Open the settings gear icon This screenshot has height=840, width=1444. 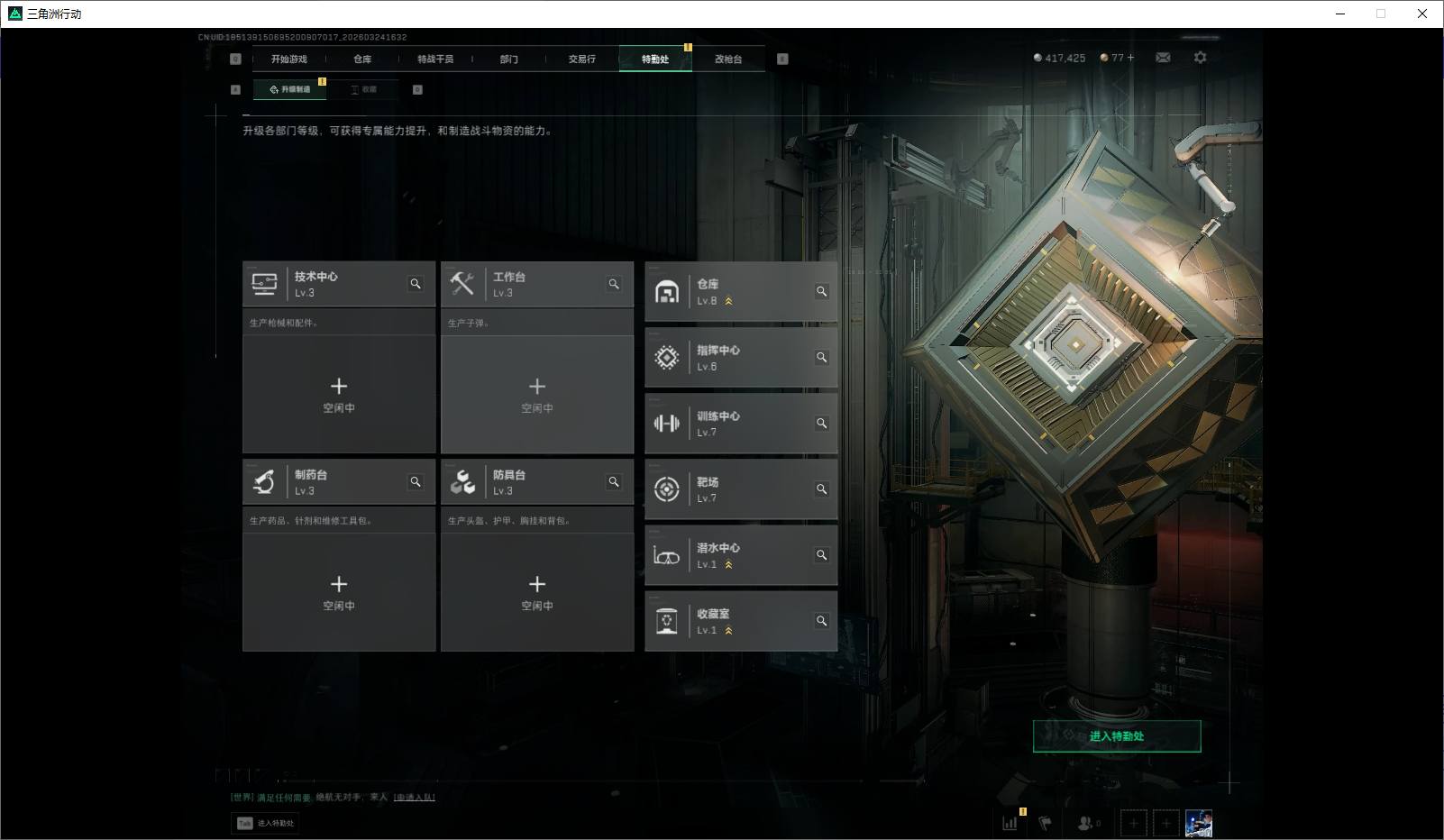1200,58
